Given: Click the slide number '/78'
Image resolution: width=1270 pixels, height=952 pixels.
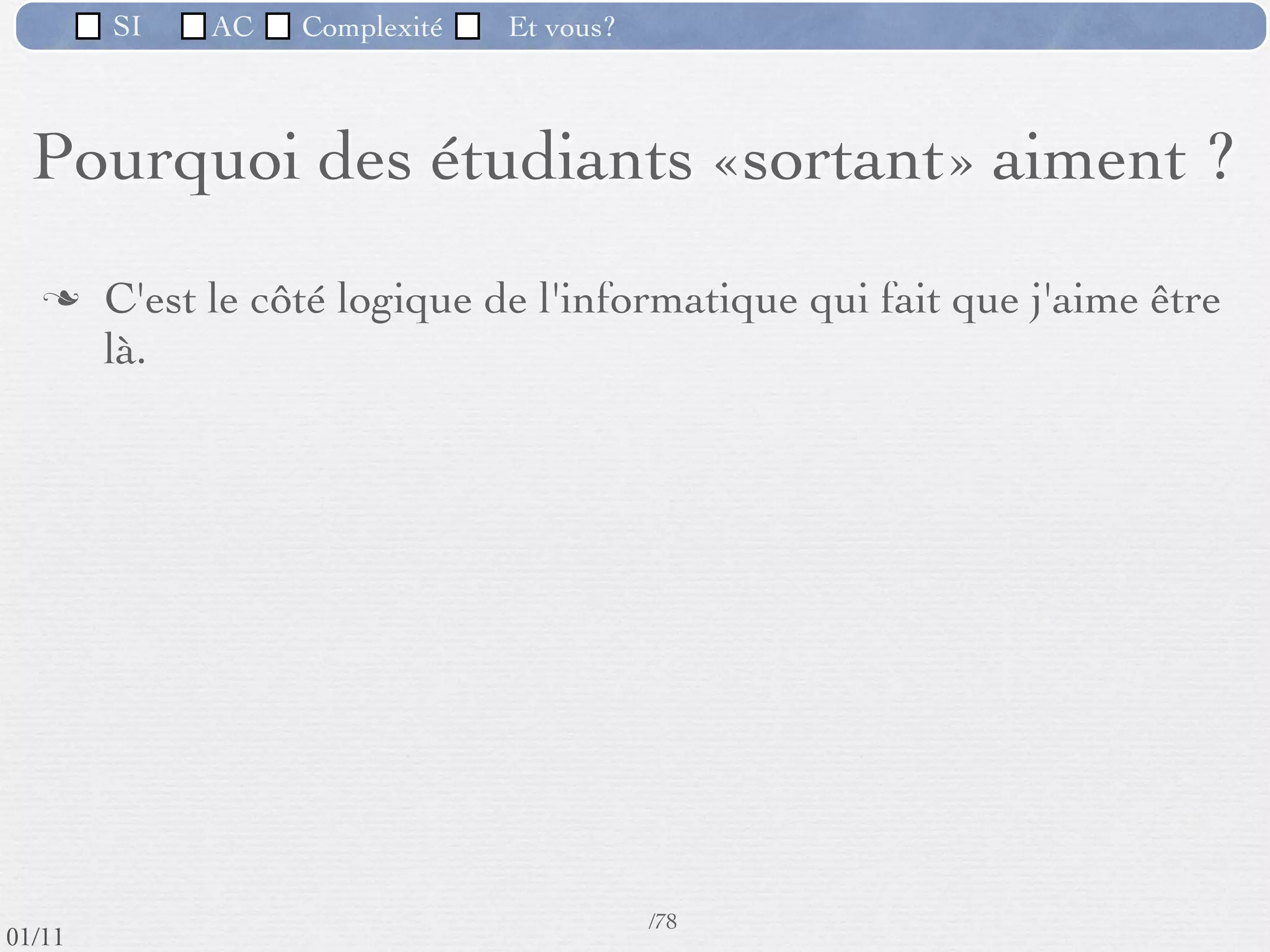Looking at the screenshot, I should 662,922.
